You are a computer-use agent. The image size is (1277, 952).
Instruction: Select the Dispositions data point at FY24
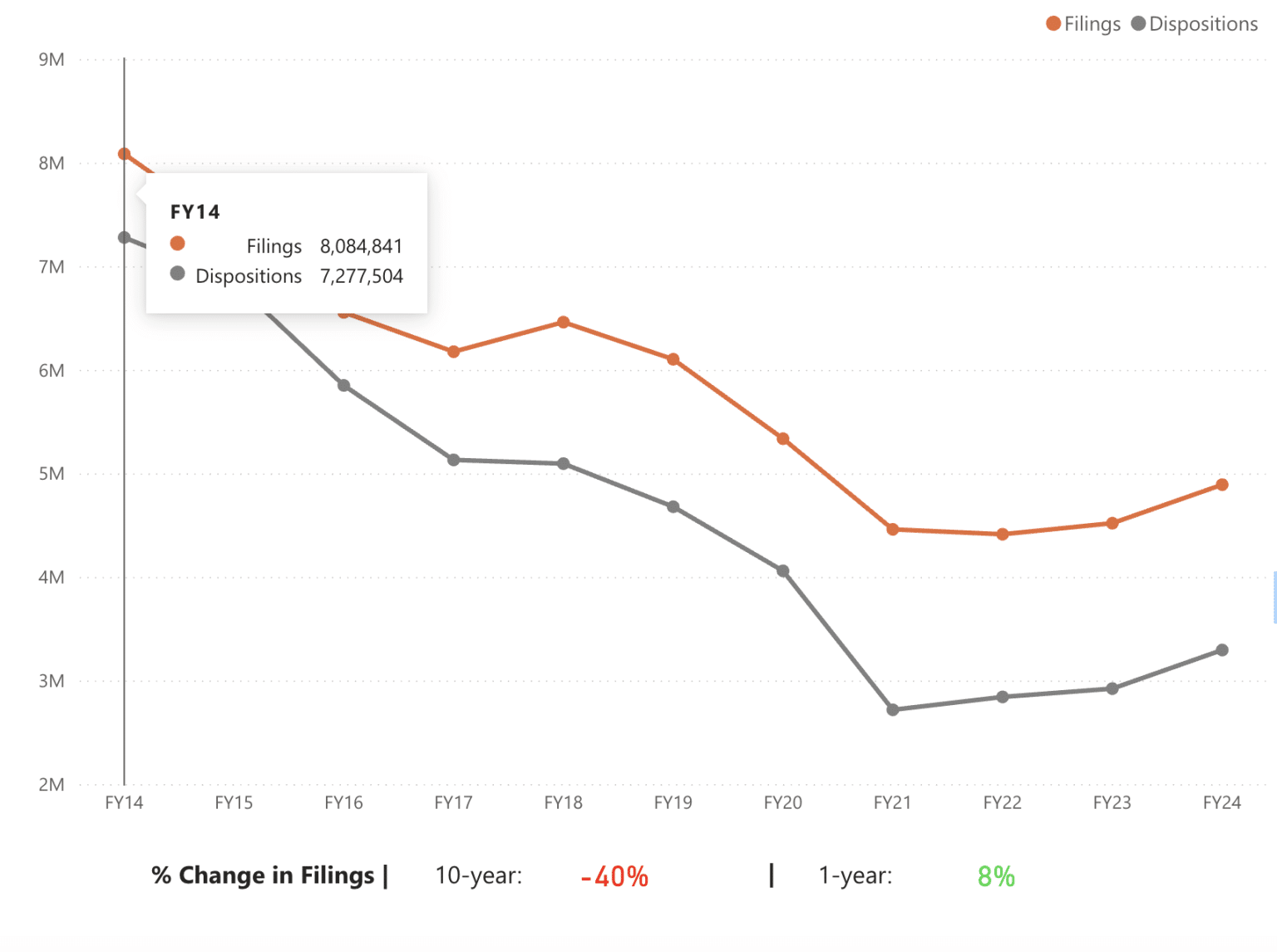point(1221,650)
